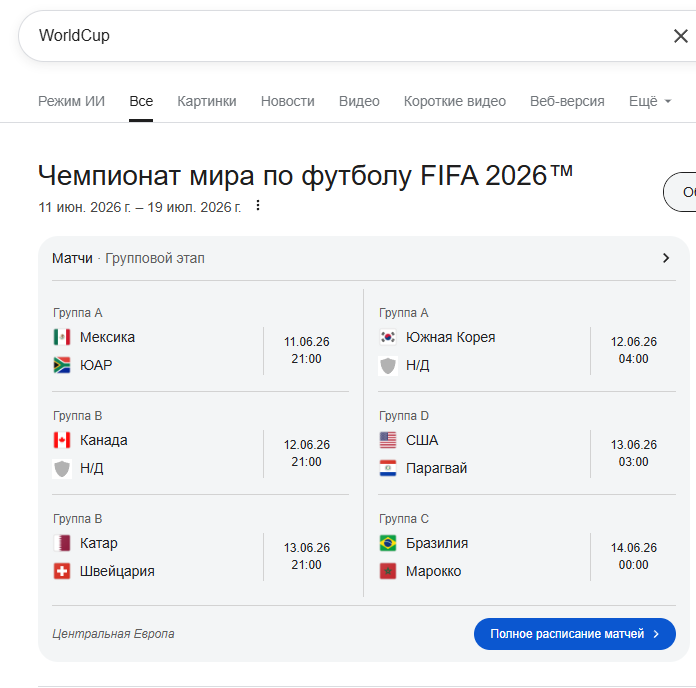Click the Canada flag icon
The width and height of the screenshot is (696, 688).
pos(62,440)
